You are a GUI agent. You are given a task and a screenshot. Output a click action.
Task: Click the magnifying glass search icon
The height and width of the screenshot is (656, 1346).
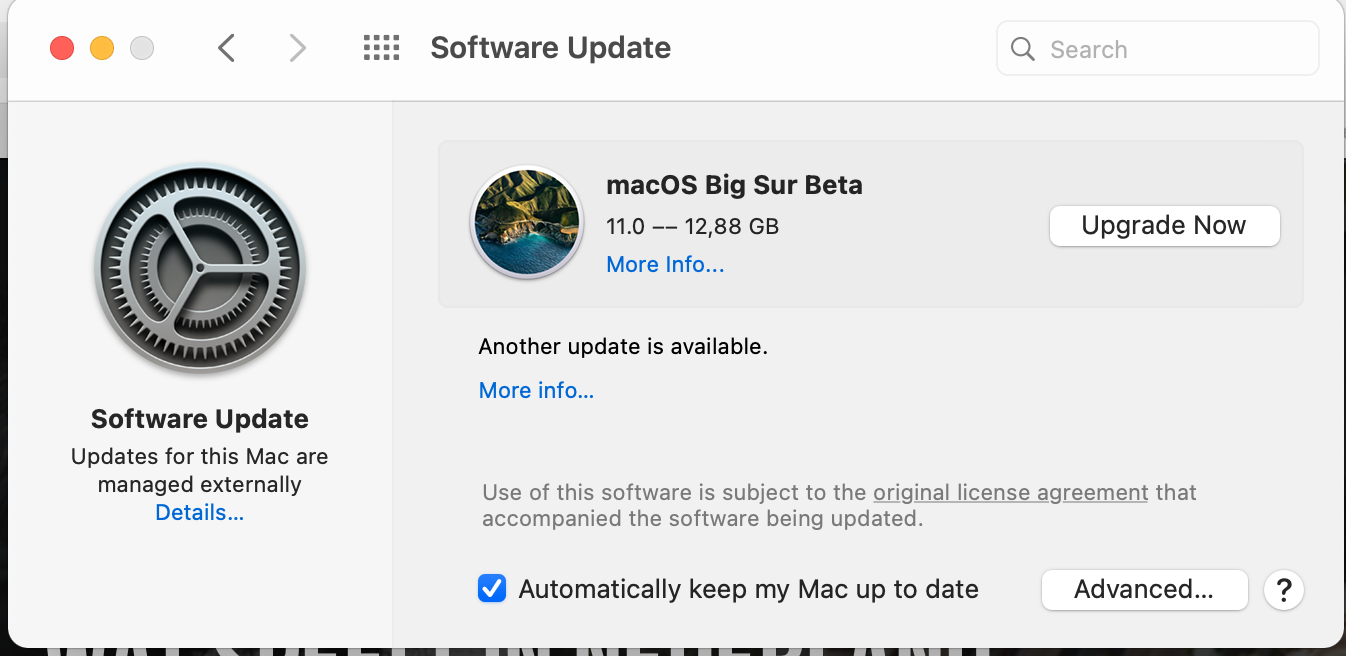coord(1022,49)
